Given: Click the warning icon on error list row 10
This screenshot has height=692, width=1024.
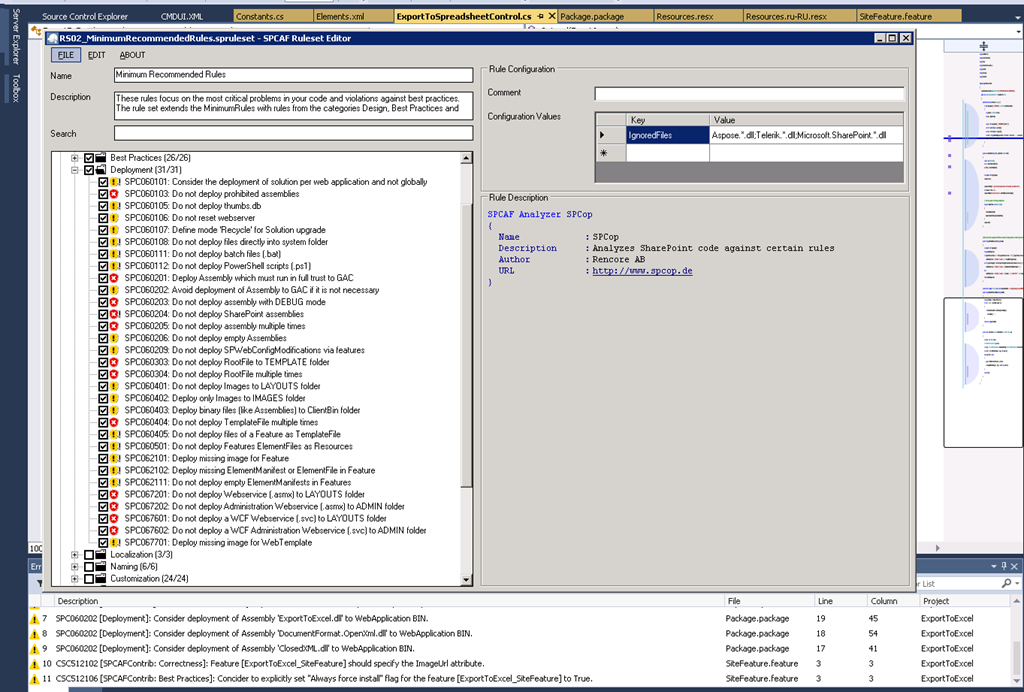Looking at the screenshot, I should point(34,663).
